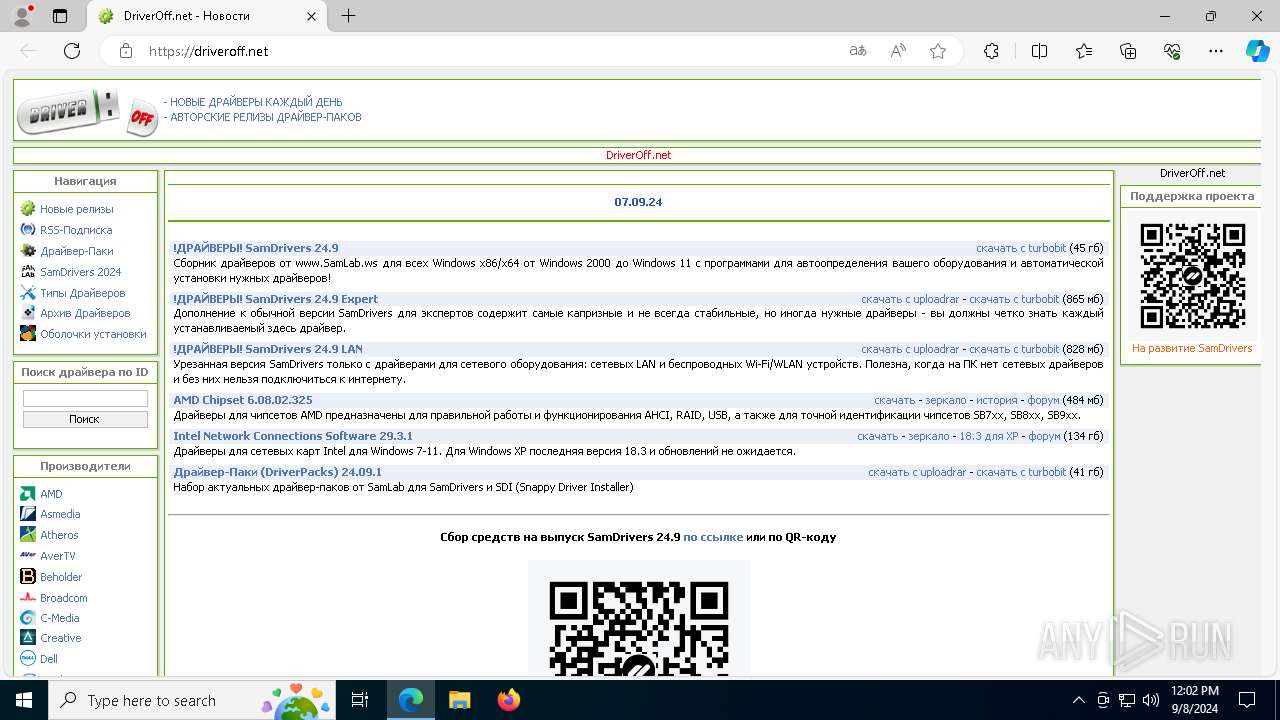Click the DriverOff USB logo image
Screen dimensions: 1280x720
87,112
